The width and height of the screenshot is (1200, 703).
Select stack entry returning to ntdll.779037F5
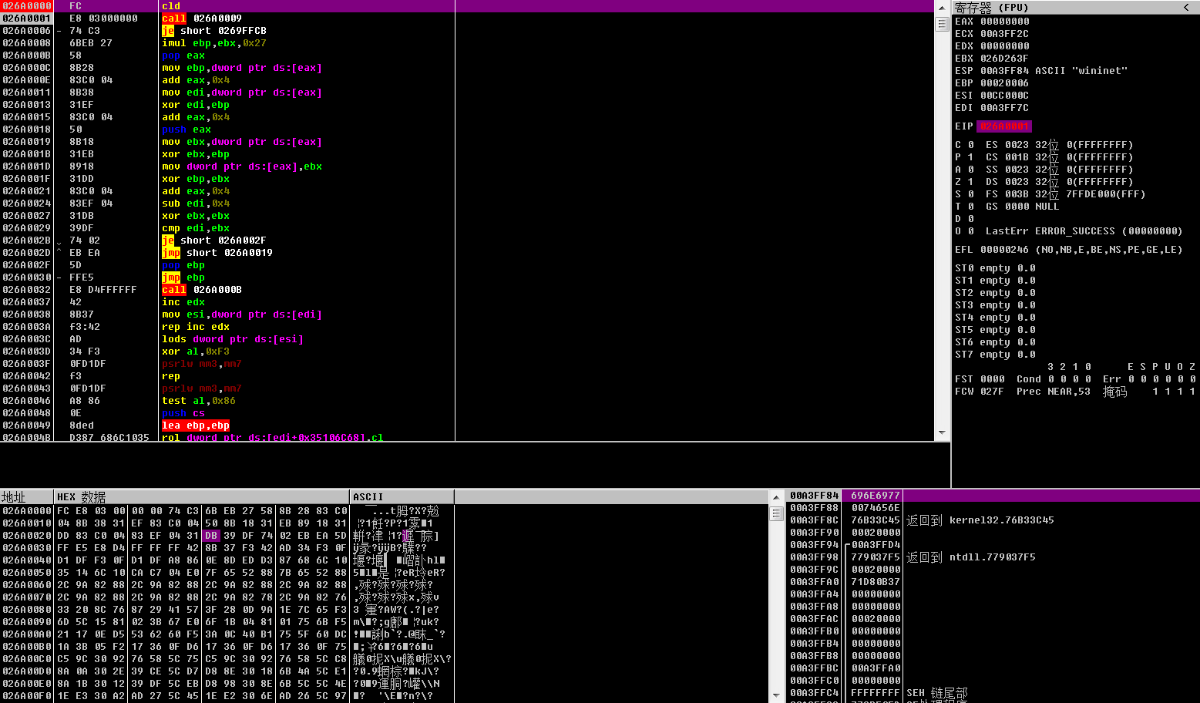pos(994,557)
